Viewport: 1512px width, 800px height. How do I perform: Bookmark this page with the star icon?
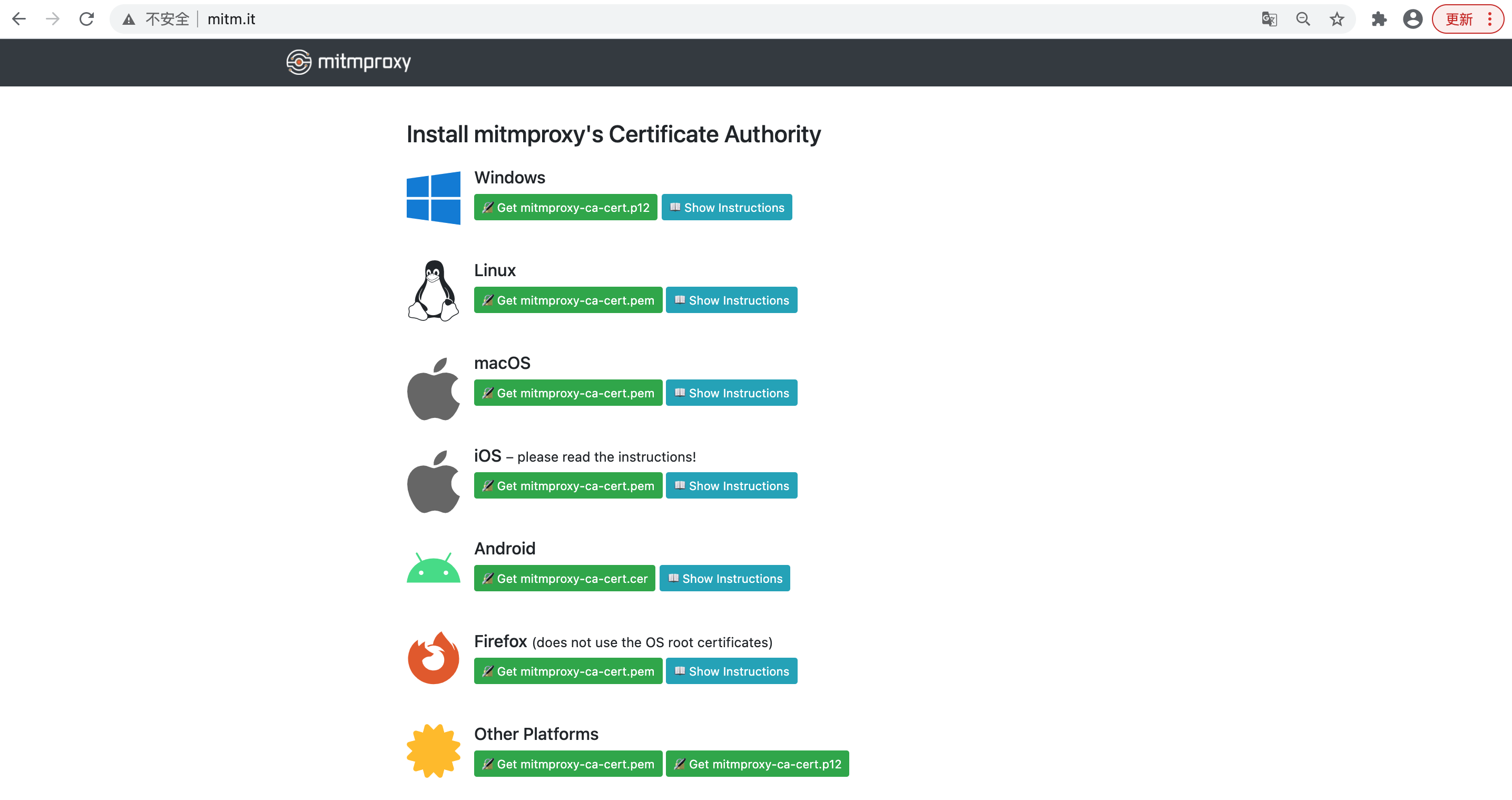[x=1337, y=19]
